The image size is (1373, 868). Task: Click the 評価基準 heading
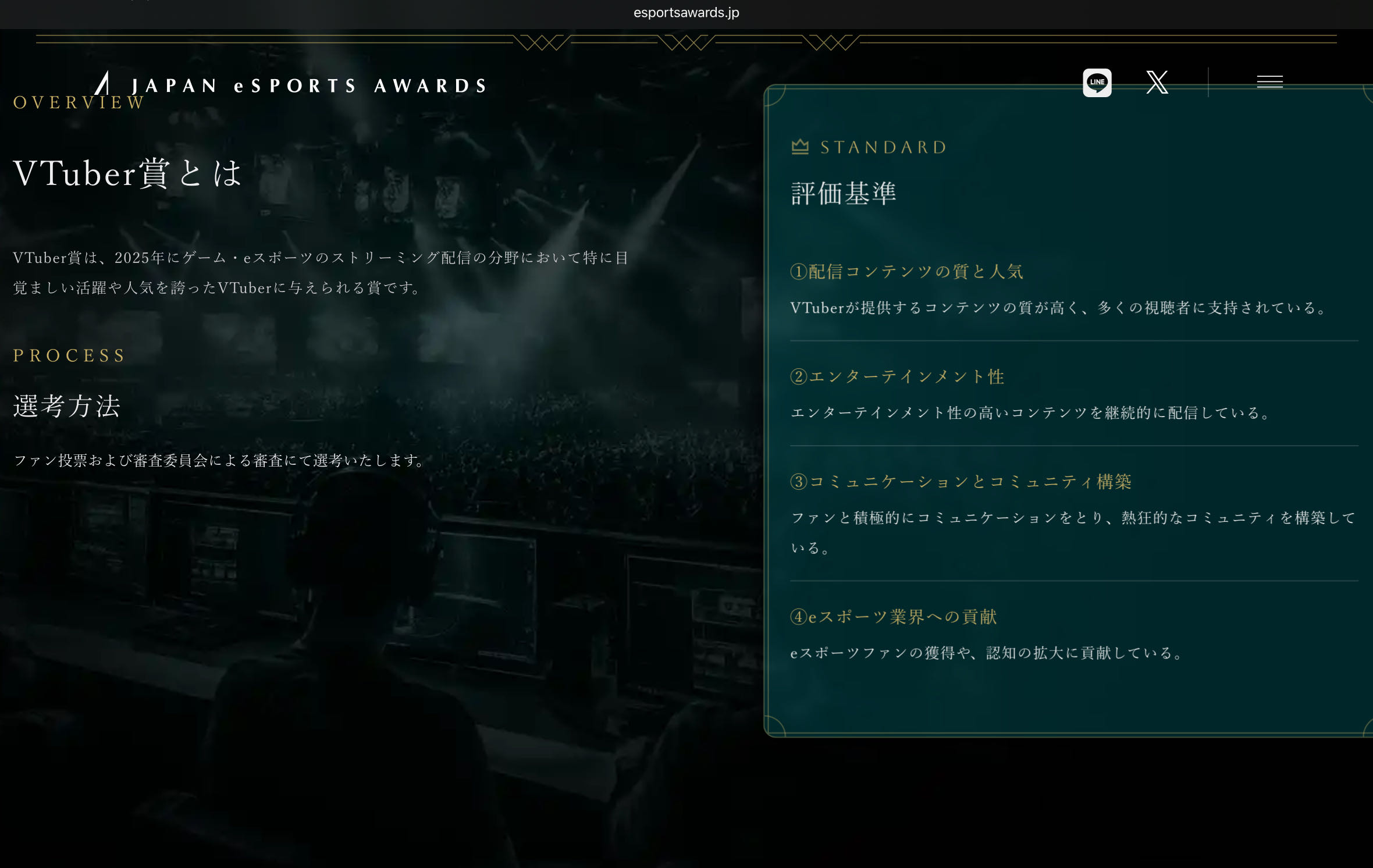[x=843, y=193]
